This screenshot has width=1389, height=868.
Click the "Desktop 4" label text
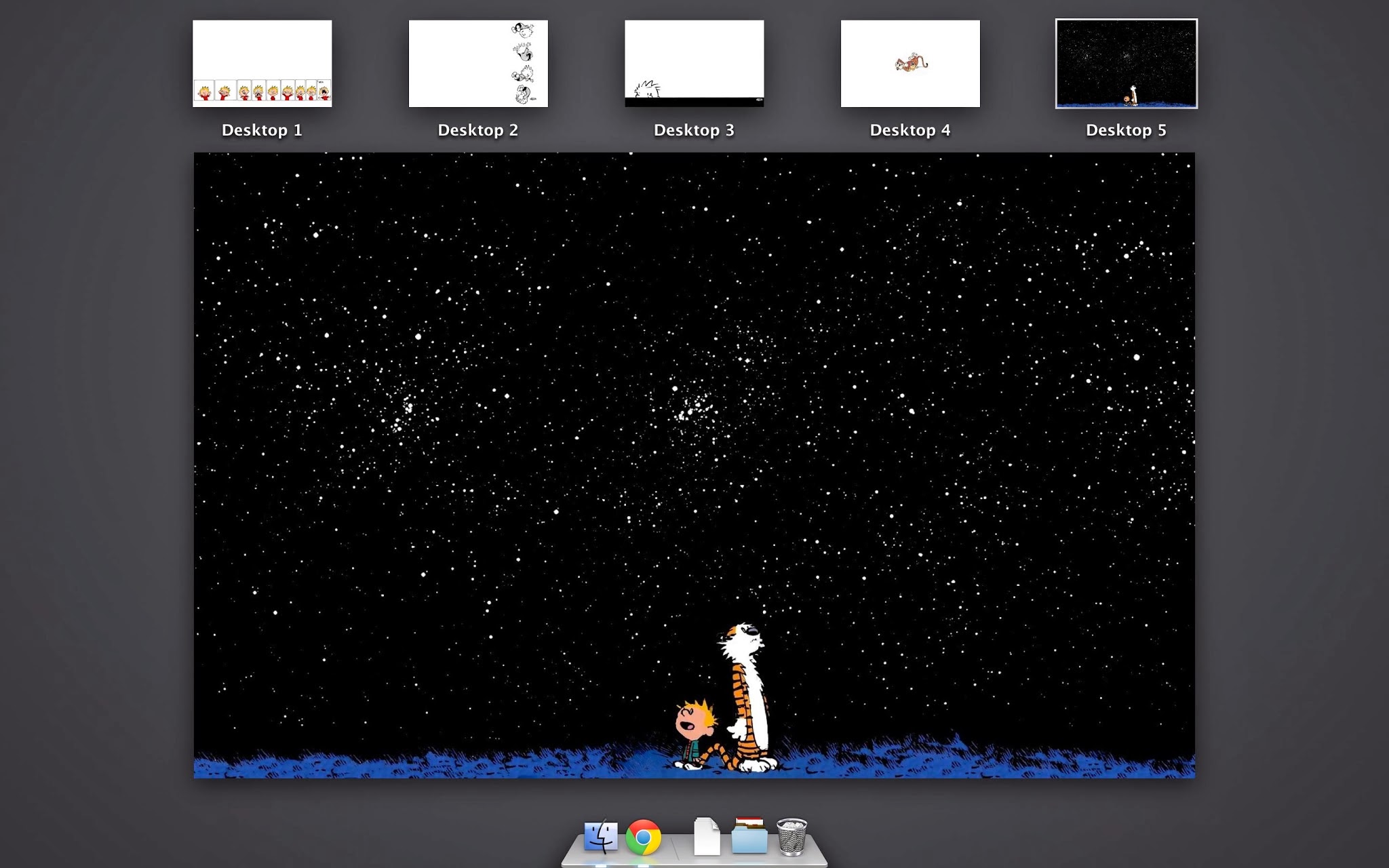click(910, 130)
